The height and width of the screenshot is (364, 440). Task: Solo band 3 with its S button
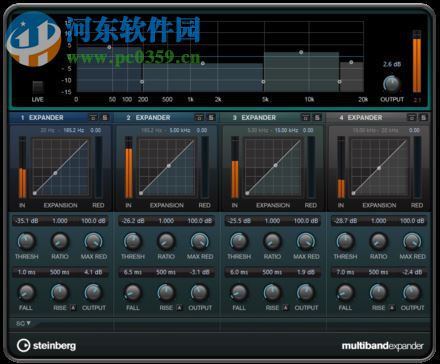[x=317, y=117]
